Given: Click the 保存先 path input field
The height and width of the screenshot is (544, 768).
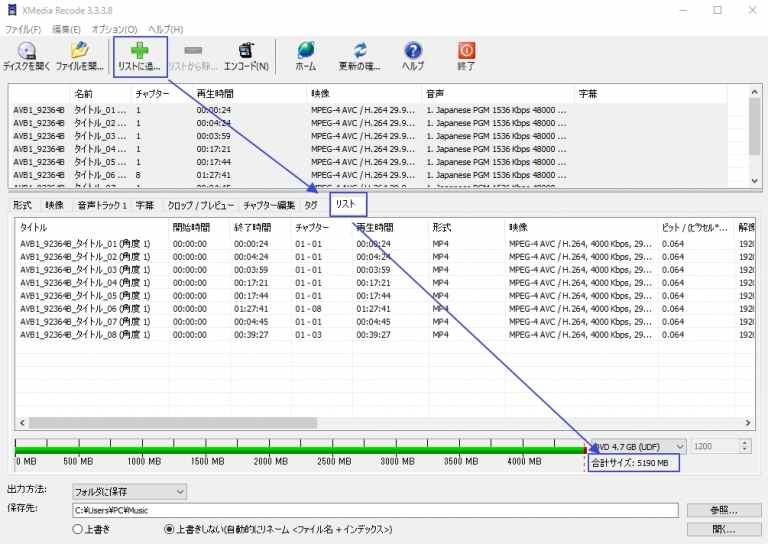Looking at the screenshot, I should [375, 510].
